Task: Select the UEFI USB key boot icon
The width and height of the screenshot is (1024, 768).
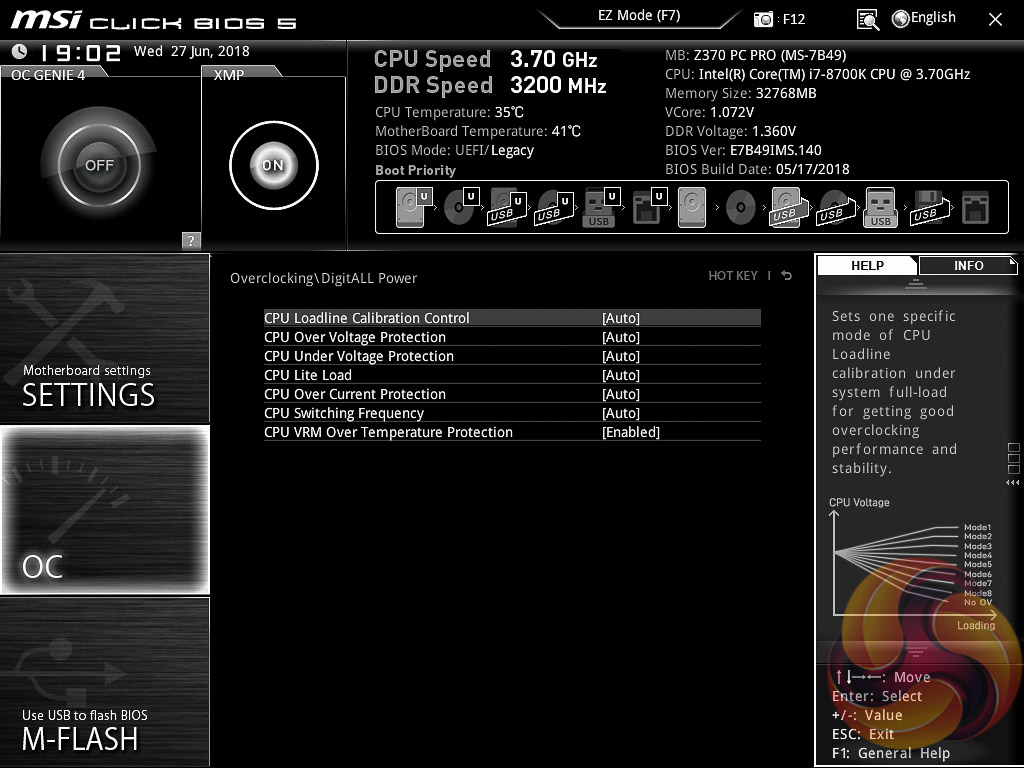Action: point(601,207)
